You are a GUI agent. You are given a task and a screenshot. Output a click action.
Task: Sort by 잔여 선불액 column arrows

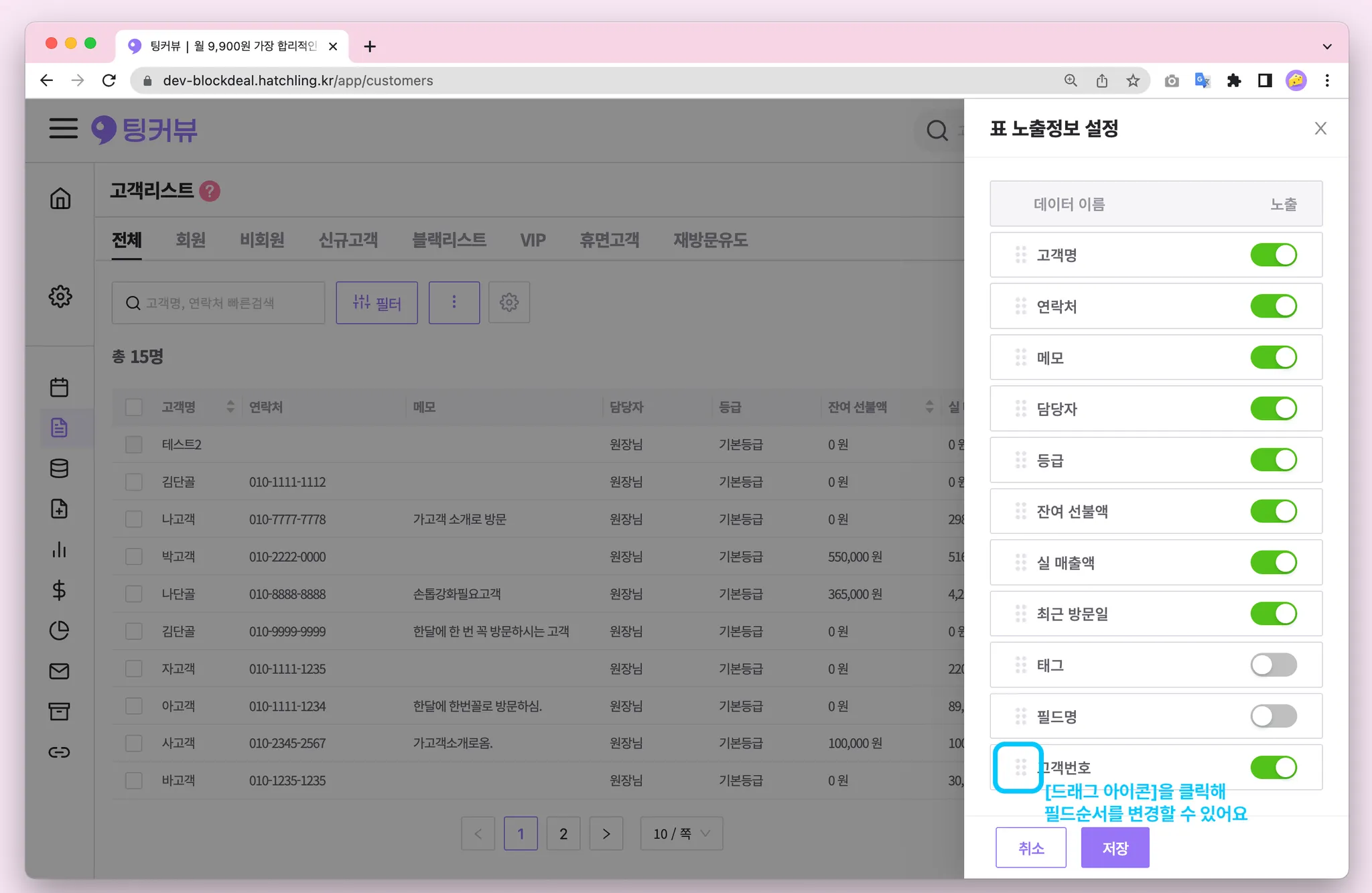pyautogui.click(x=929, y=407)
